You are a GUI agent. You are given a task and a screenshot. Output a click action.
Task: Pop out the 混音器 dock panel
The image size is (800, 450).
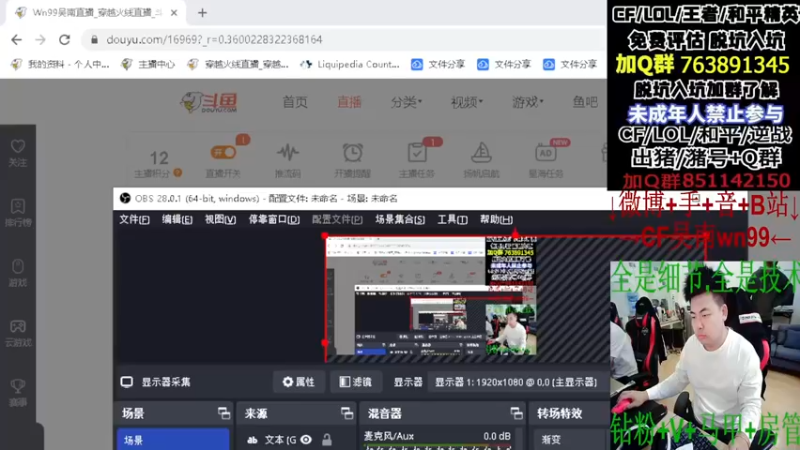tap(516, 413)
